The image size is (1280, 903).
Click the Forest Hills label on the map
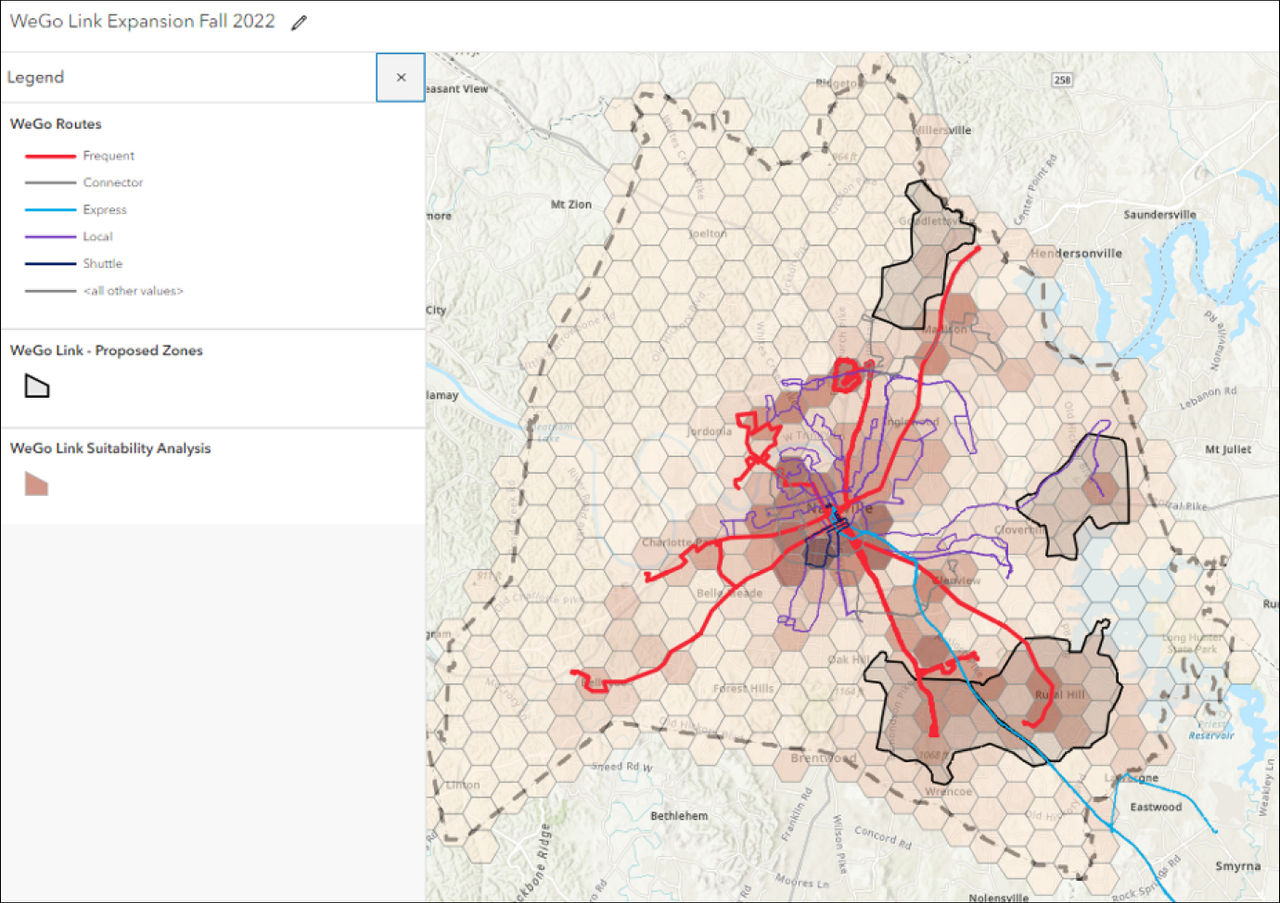744,689
